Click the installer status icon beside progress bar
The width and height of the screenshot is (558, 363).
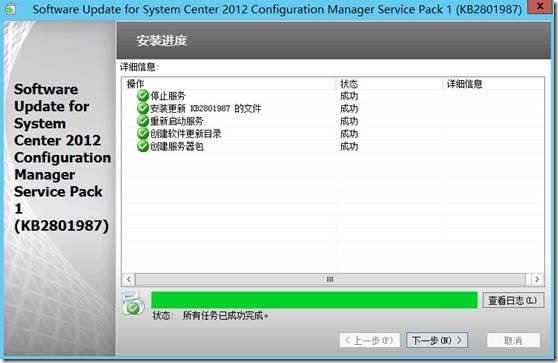pos(133,303)
